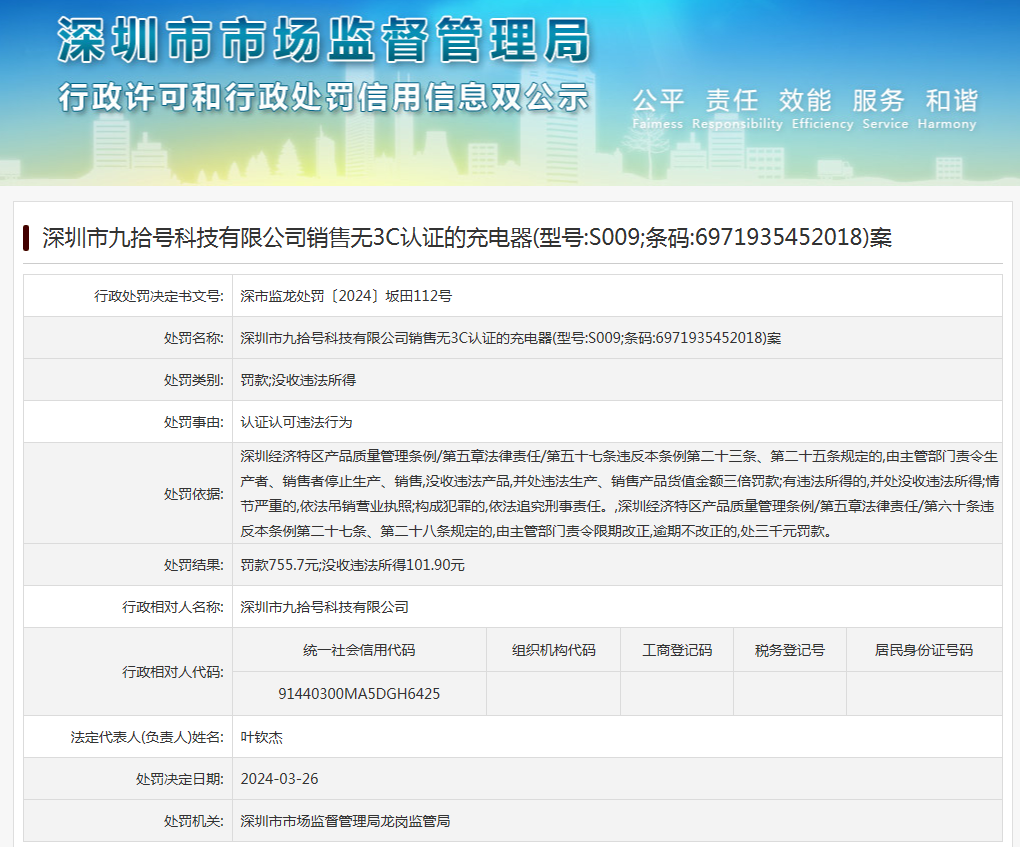Select company name in 行政相对人名称 row

coord(325,607)
